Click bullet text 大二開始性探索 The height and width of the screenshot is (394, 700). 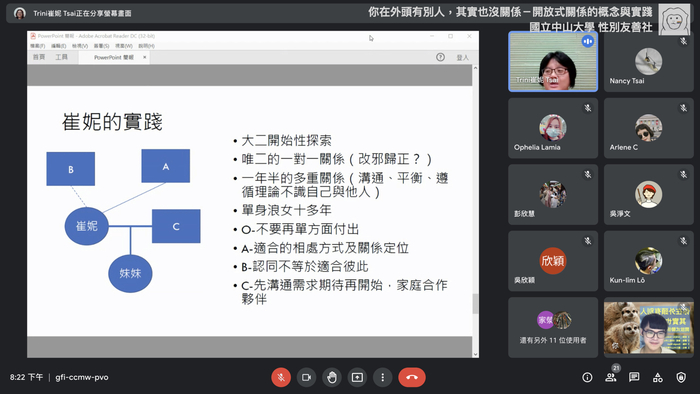click(286, 141)
